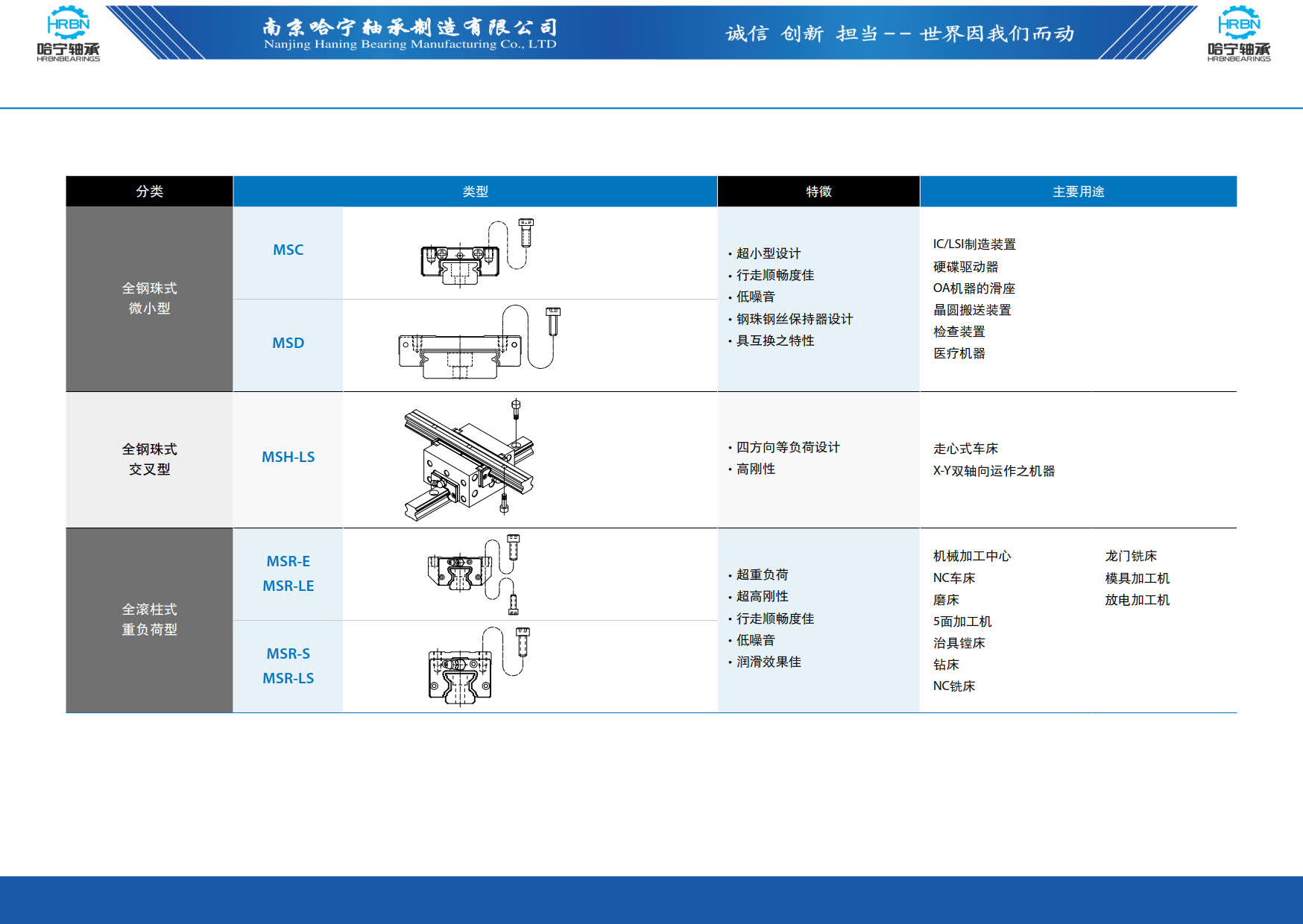The width and height of the screenshot is (1303, 924).
Task: Click the MSC bearing diagram
Action: tap(477, 253)
